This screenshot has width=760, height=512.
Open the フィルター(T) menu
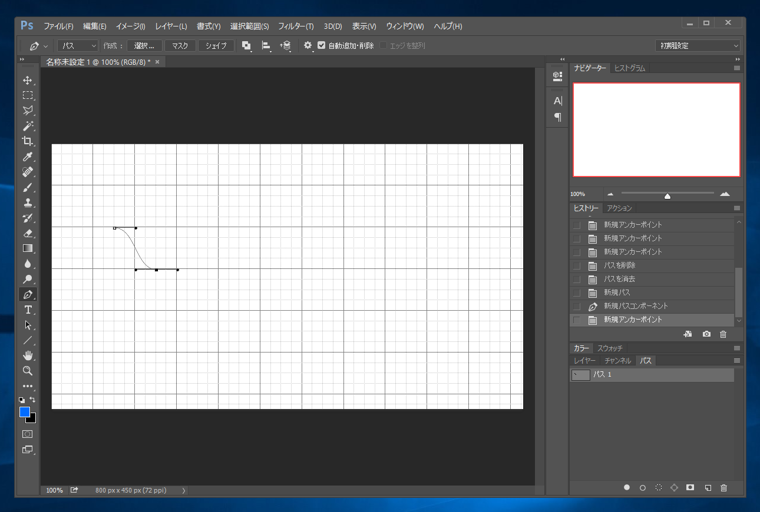pos(295,26)
